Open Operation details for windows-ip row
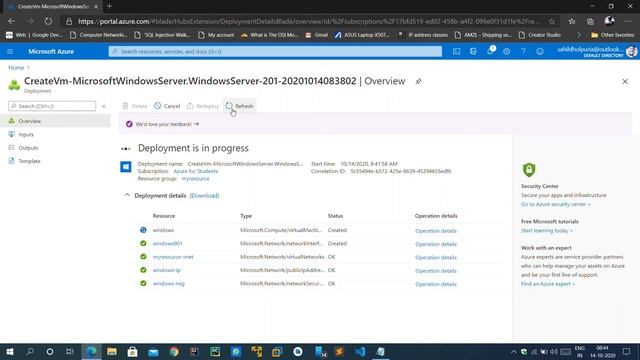The width and height of the screenshot is (640, 360). click(436, 271)
